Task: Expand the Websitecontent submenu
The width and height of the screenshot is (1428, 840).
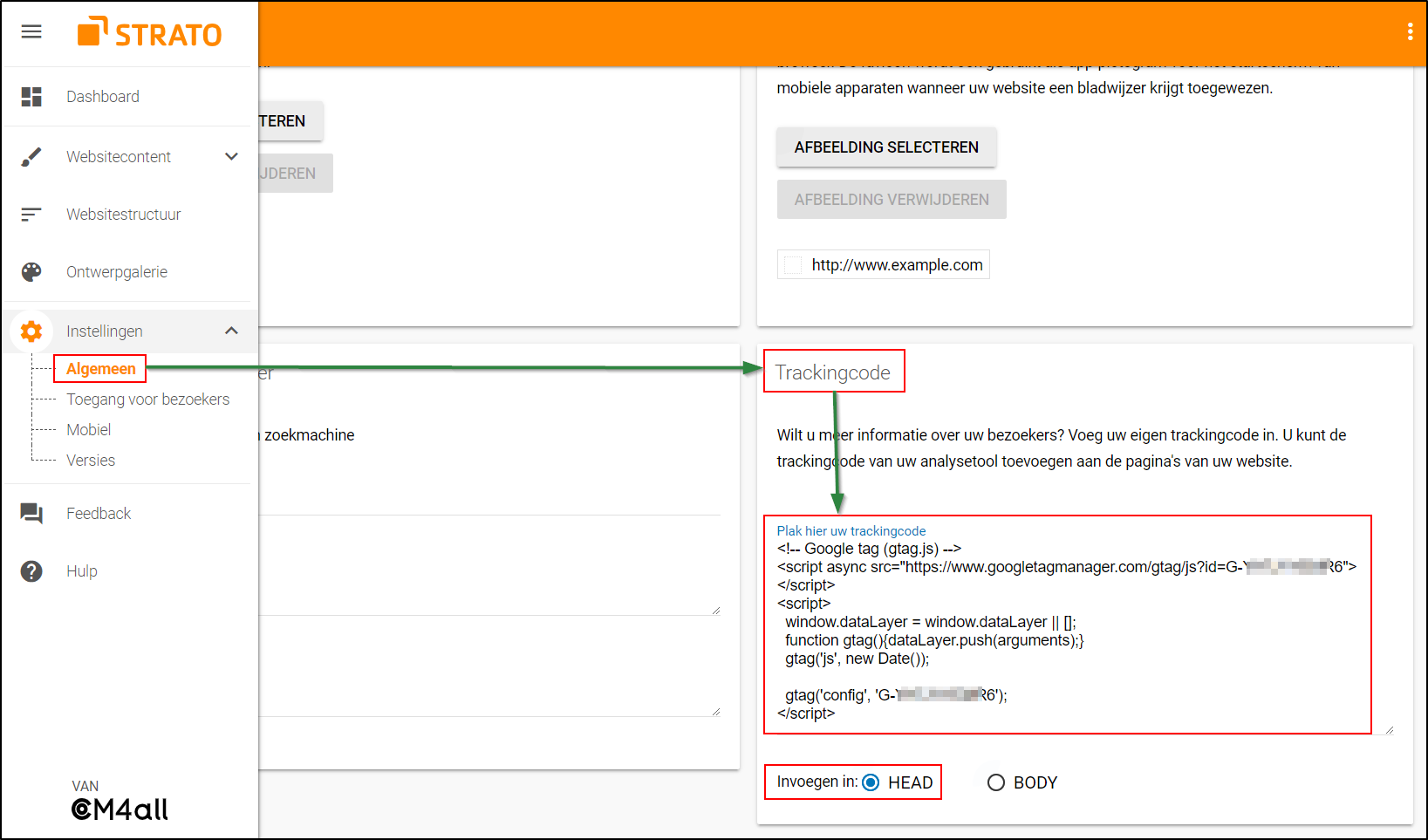Action: [x=231, y=156]
